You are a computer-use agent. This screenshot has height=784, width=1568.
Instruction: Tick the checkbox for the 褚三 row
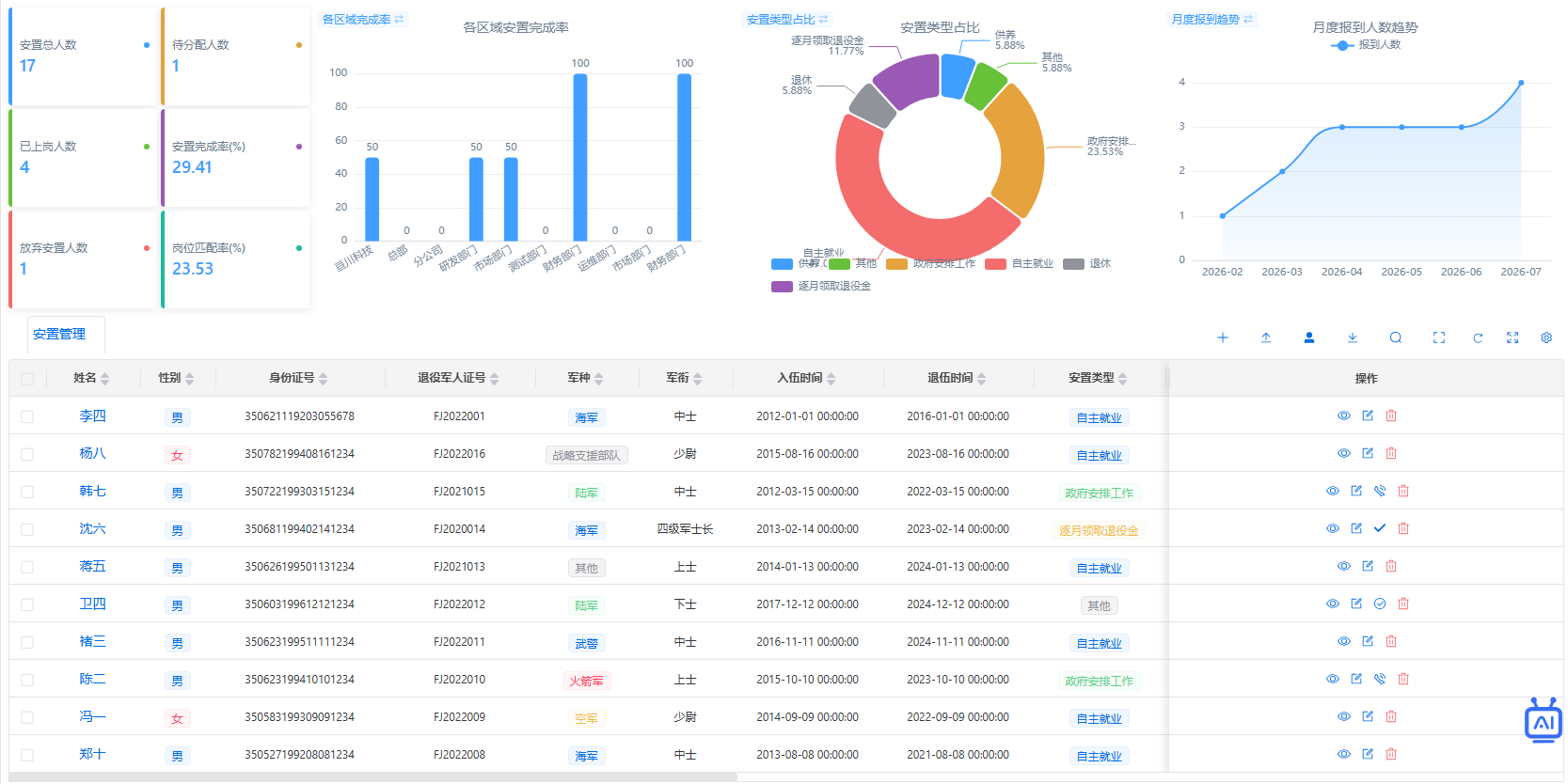pos(27,642)
